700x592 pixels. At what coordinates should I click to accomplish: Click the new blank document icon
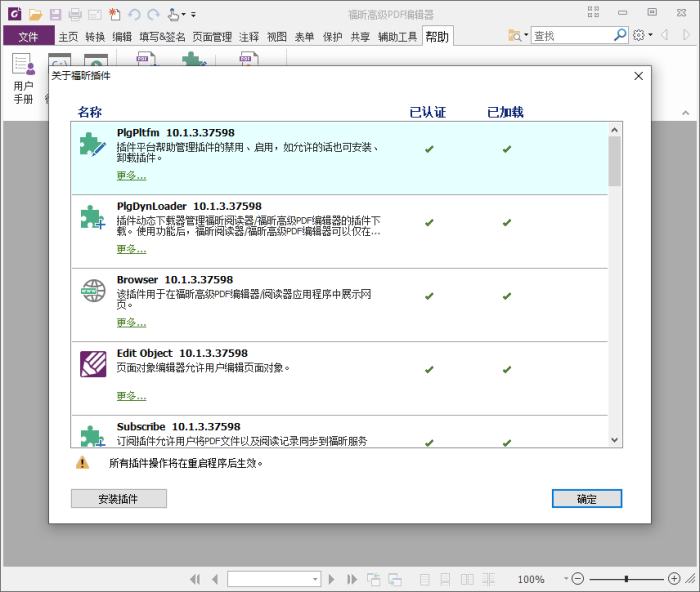click(115, 15)
